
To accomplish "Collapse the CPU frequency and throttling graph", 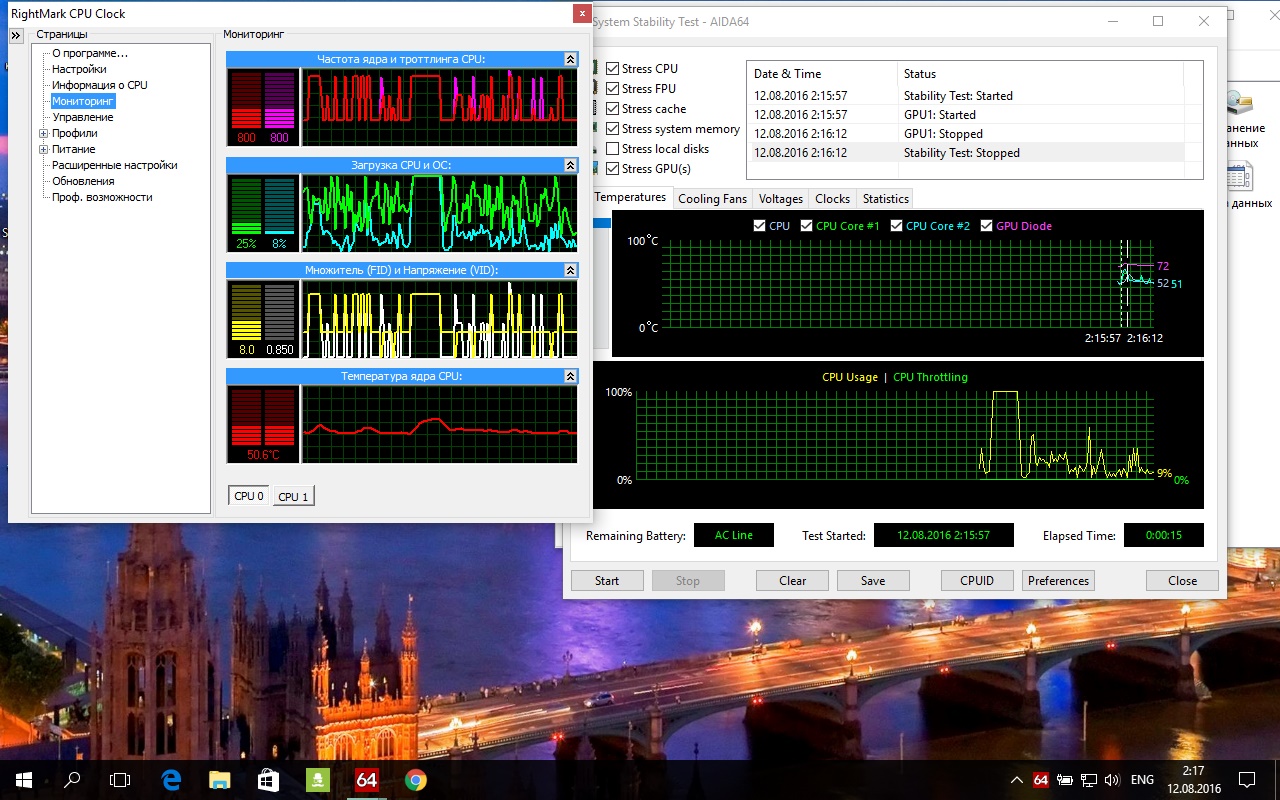I will coord(570,59).
